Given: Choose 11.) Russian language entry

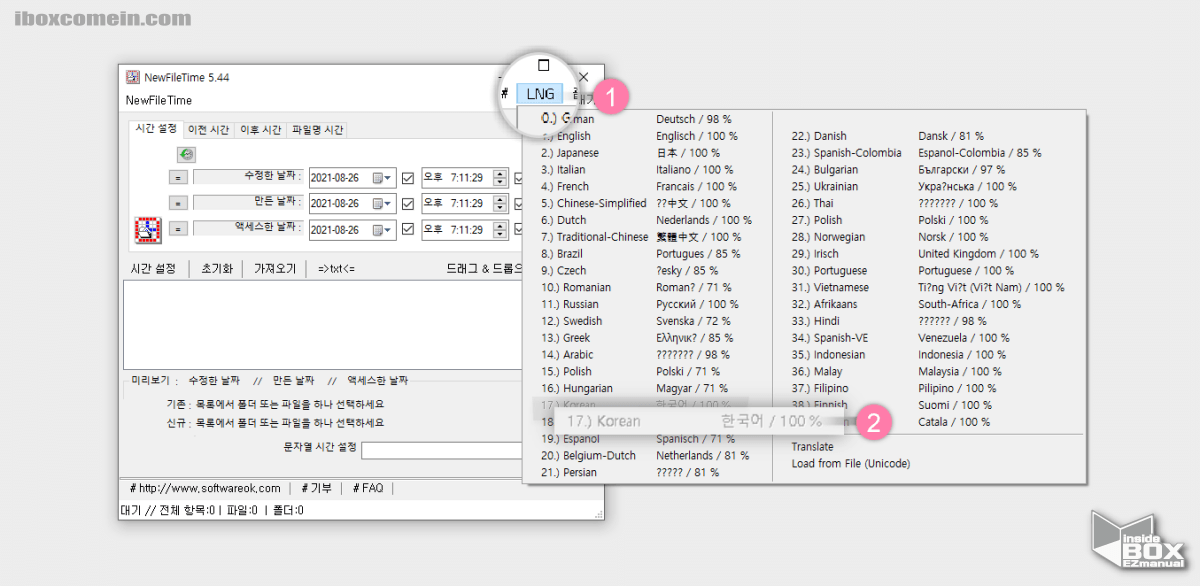Looking at the screenshot, I should [647, 304].
